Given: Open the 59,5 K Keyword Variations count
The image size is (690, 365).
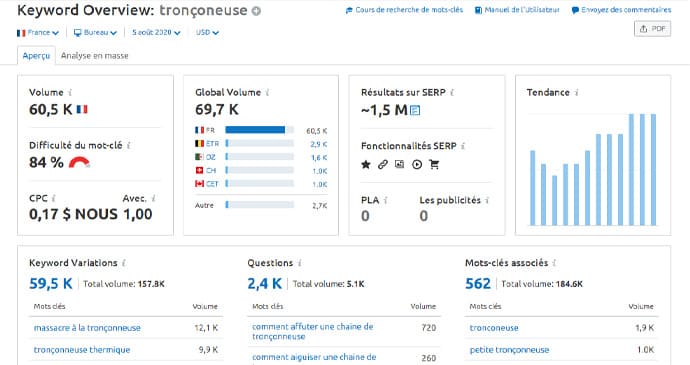Looking at the screenshot, I should tap(51, 284).
